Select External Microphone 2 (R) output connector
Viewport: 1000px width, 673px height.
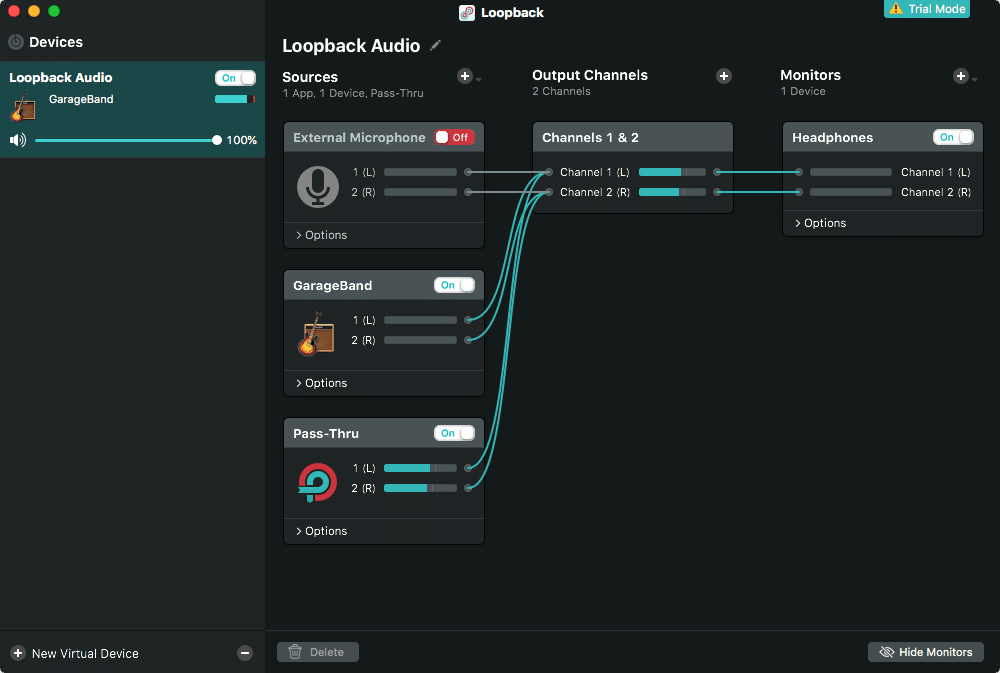click(468, 192)
